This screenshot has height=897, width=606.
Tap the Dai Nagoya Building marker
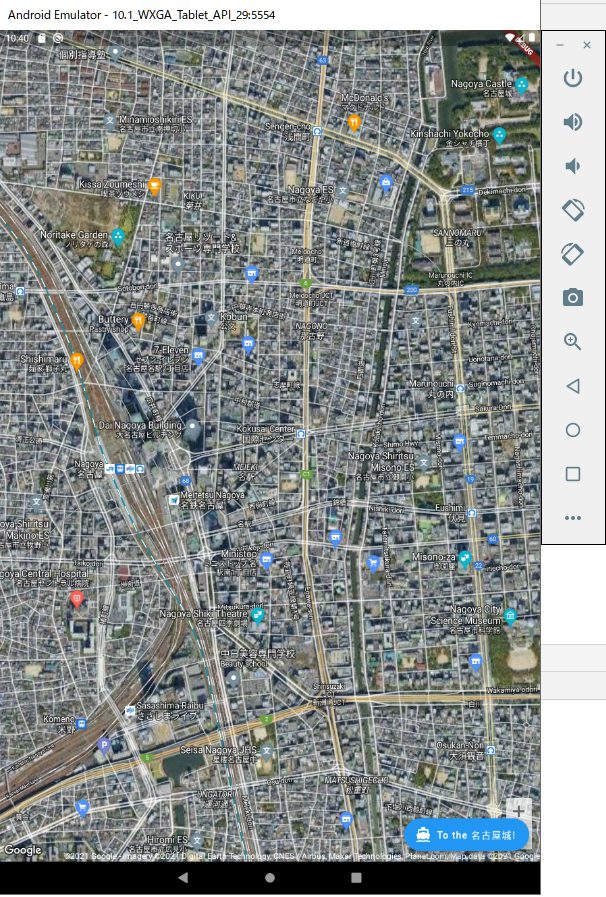click(x=193, y=426)
